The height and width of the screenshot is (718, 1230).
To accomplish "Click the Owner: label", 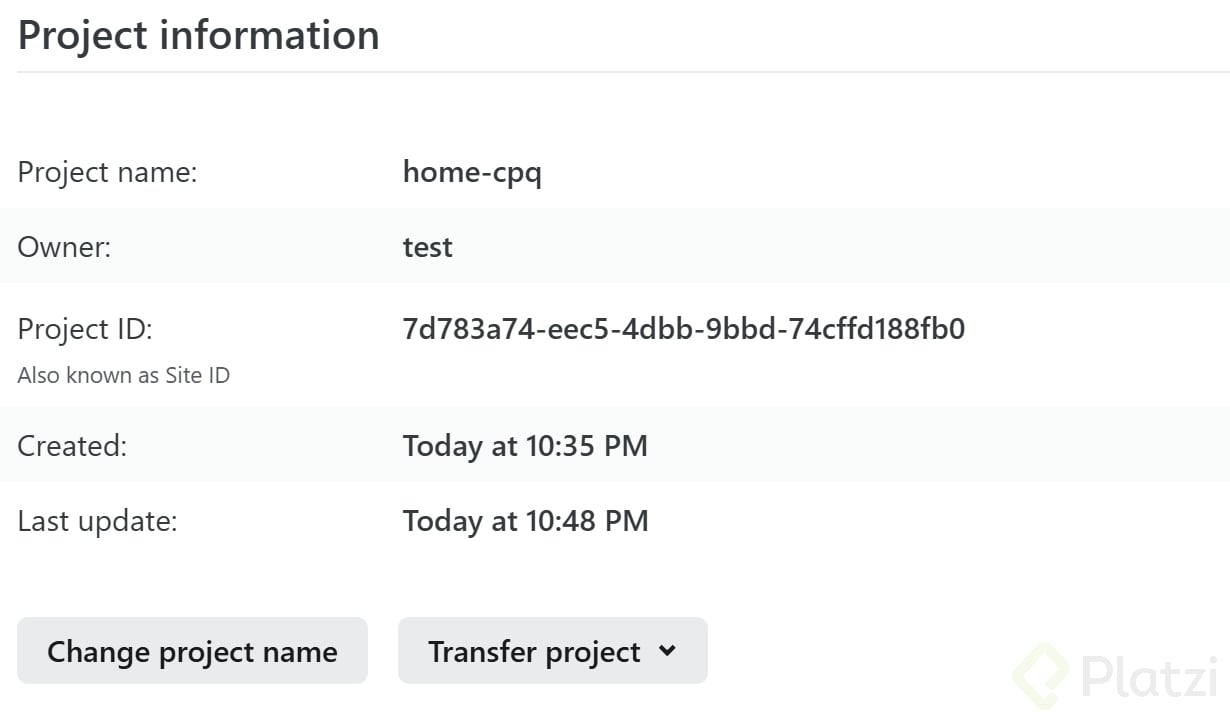I will point(64,247).
